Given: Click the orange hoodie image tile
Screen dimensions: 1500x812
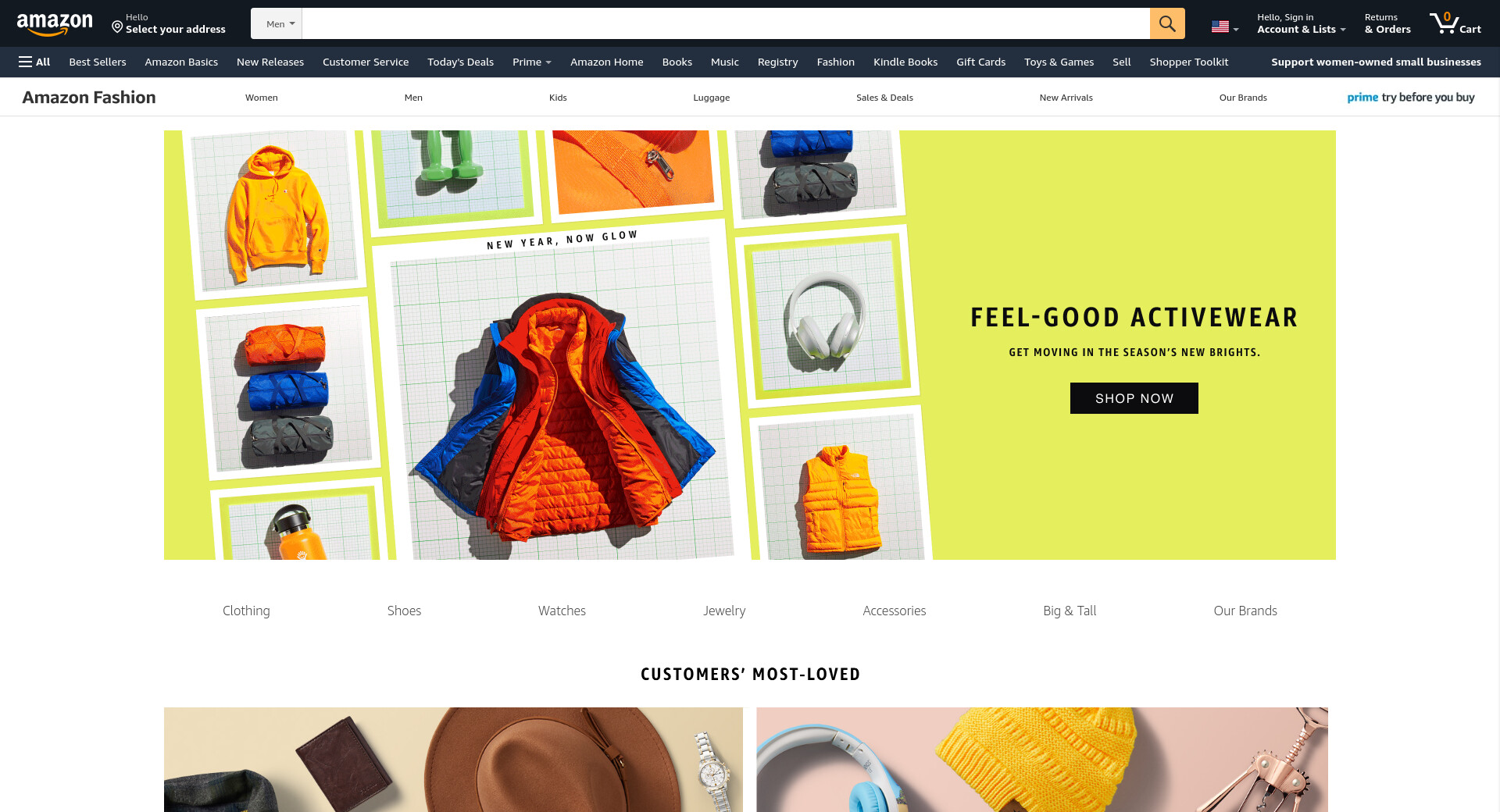Looking at the screenshot, I should pyautogui.click(x=273, y=212).
